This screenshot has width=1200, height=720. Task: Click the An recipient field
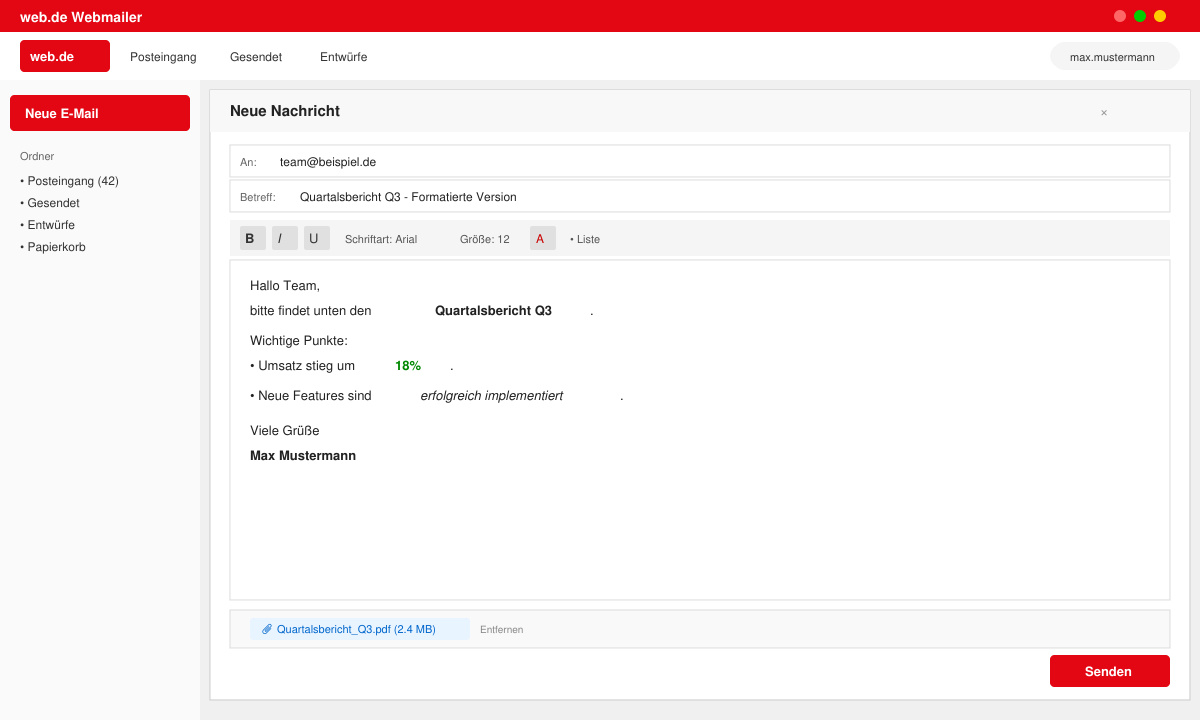700,161
